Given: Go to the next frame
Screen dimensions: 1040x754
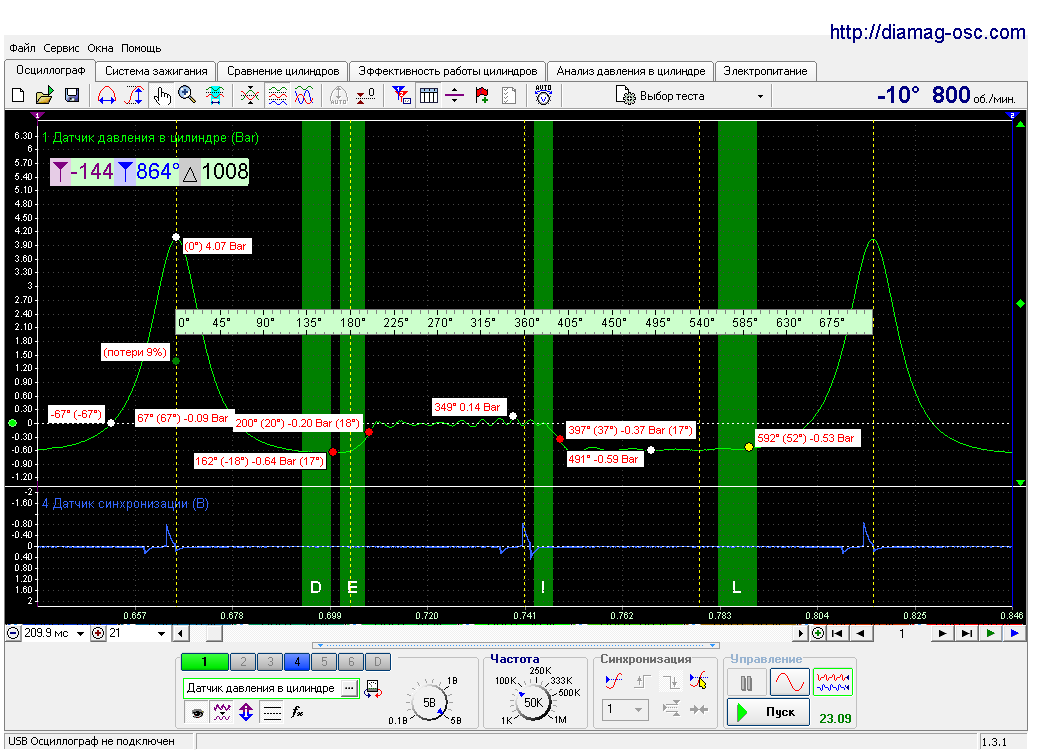Looking at the screenshot, I should point(942,633).
